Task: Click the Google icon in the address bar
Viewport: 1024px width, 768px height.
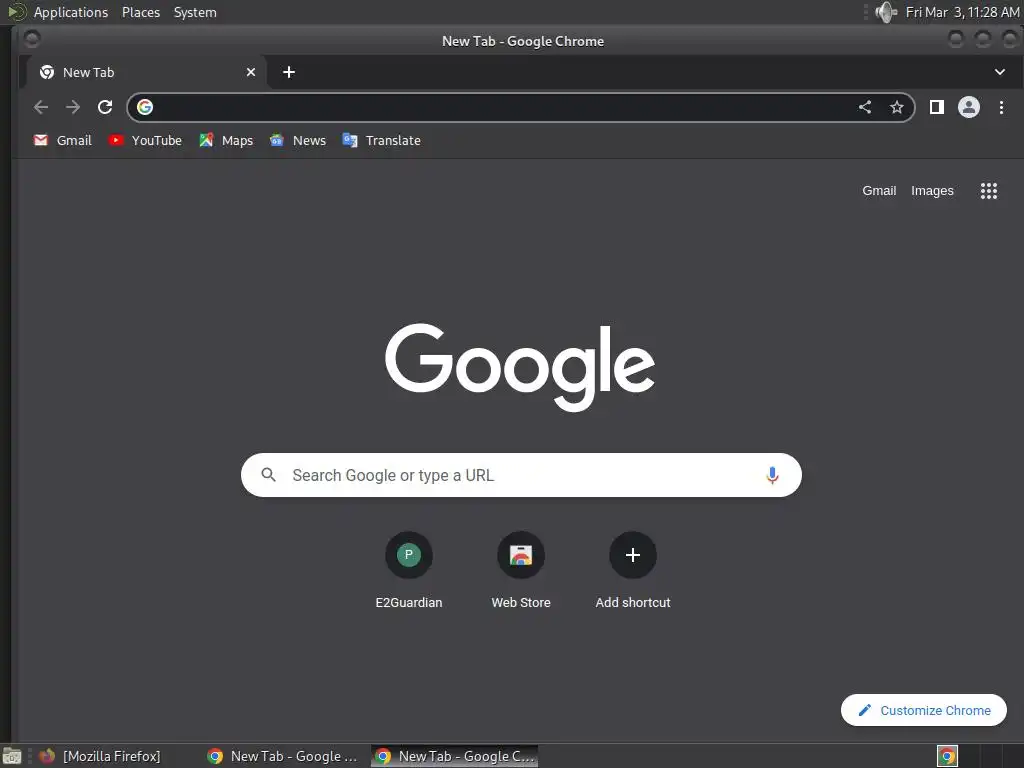Action: (x=145, y=107)
